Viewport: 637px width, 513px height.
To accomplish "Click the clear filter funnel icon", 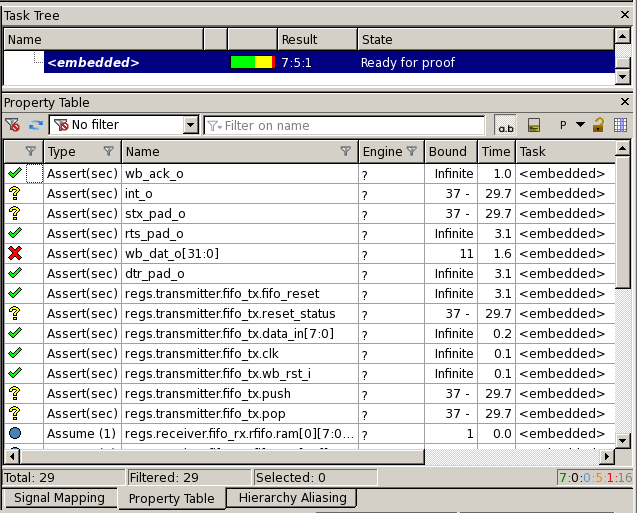I will [x=13, y=125].
